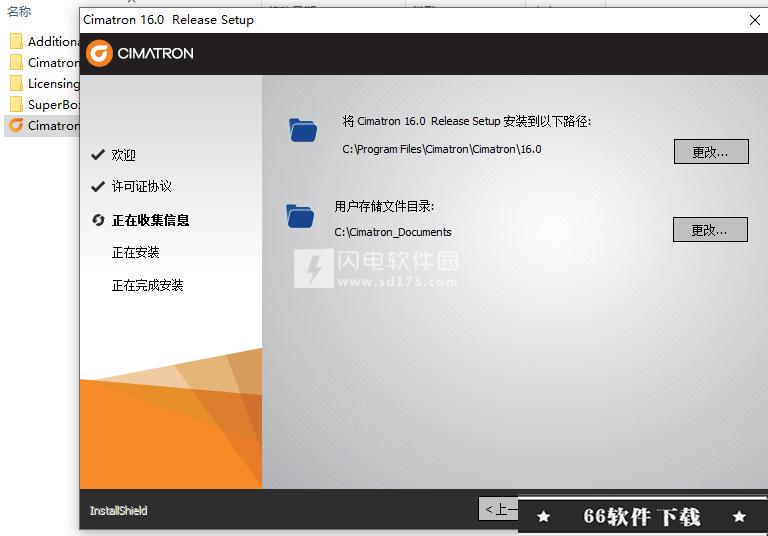This screenshot has height=536, width=768.
Task: Go back with the 上一步 button
Action: point(498,509)
